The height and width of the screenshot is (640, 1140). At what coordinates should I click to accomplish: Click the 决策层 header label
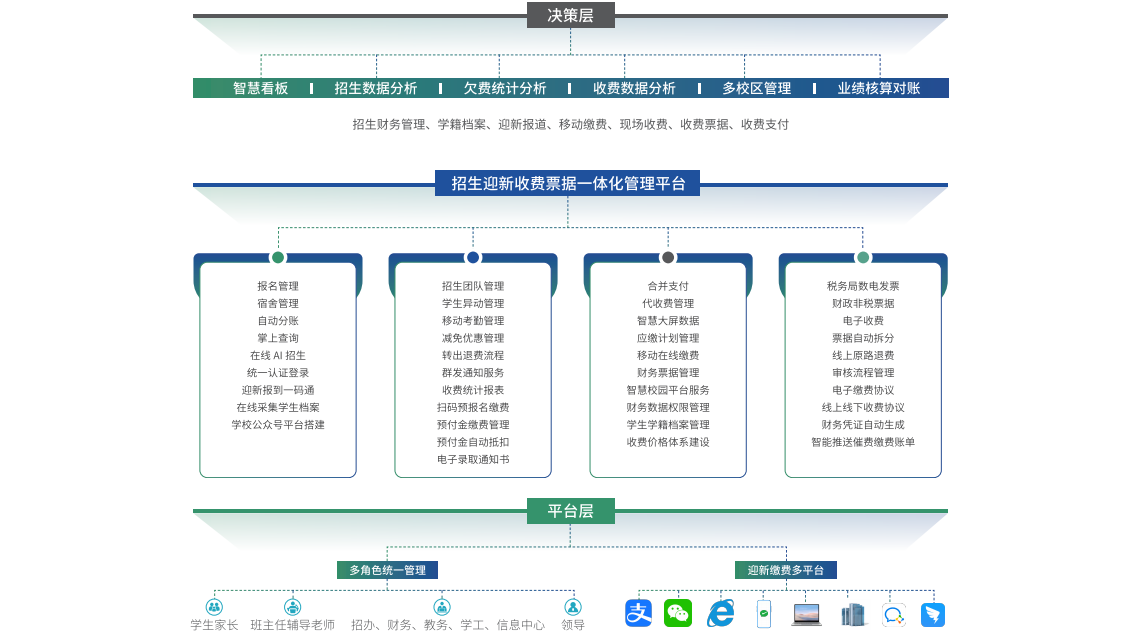[570, 15]
